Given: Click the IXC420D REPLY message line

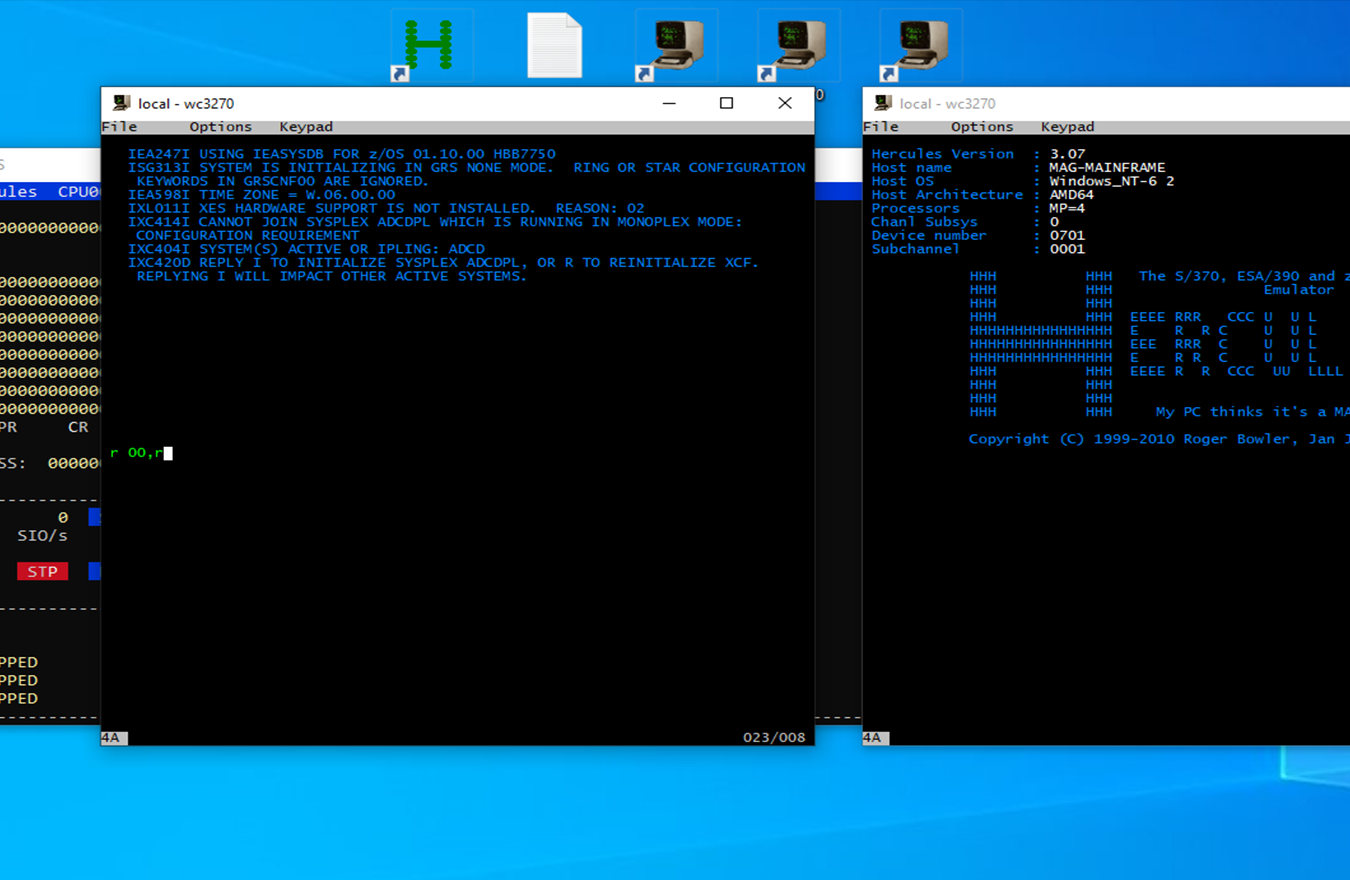Looking at the screenshot, I should click(x=443, y=263).
